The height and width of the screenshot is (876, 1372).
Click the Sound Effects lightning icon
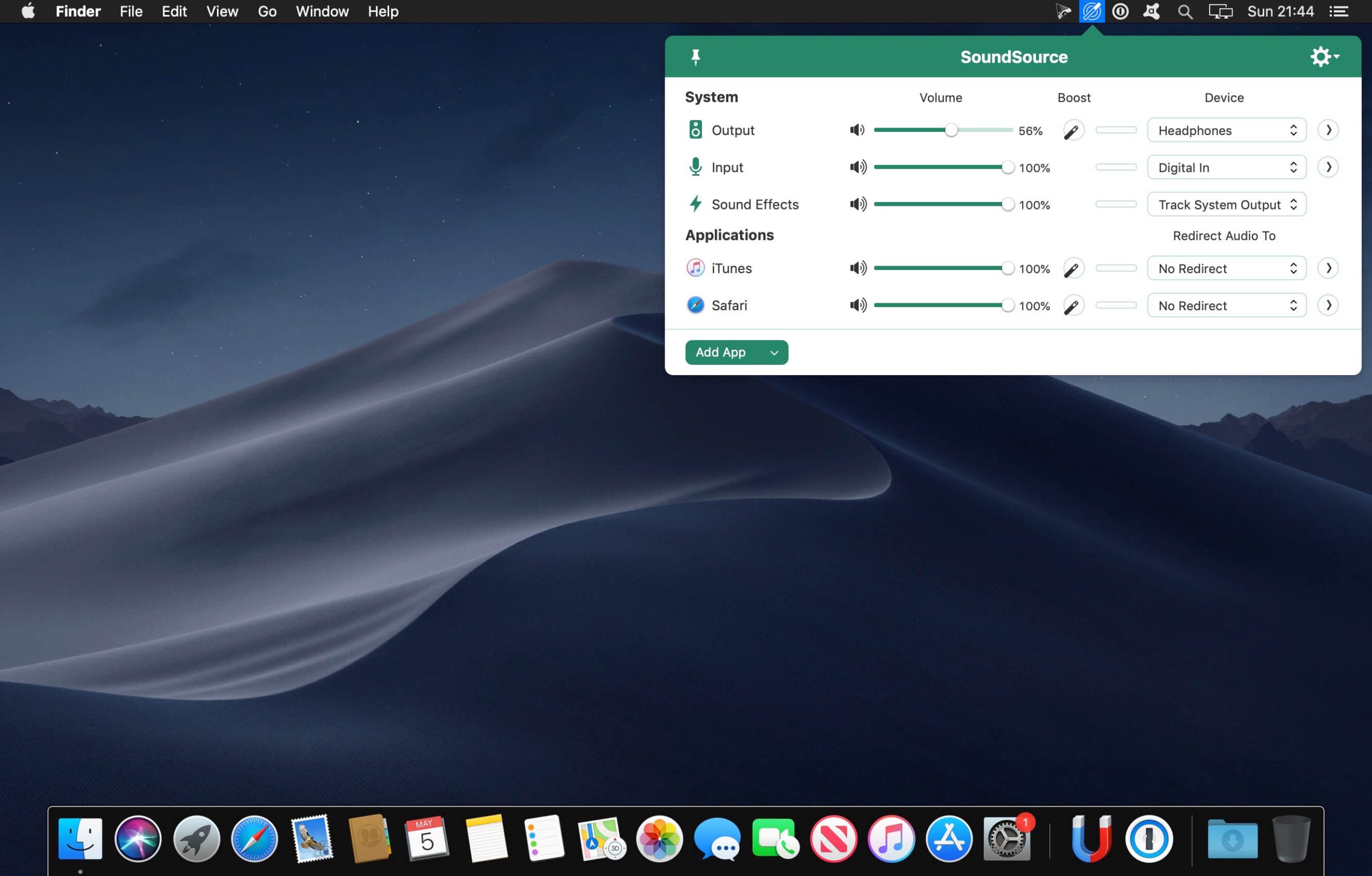[696, 204]
